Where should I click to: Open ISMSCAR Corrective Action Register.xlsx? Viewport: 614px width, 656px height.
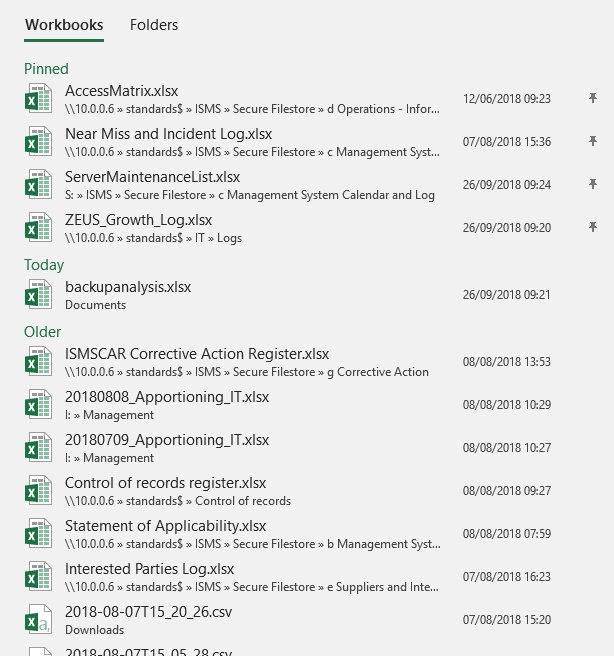click(197, 354)
